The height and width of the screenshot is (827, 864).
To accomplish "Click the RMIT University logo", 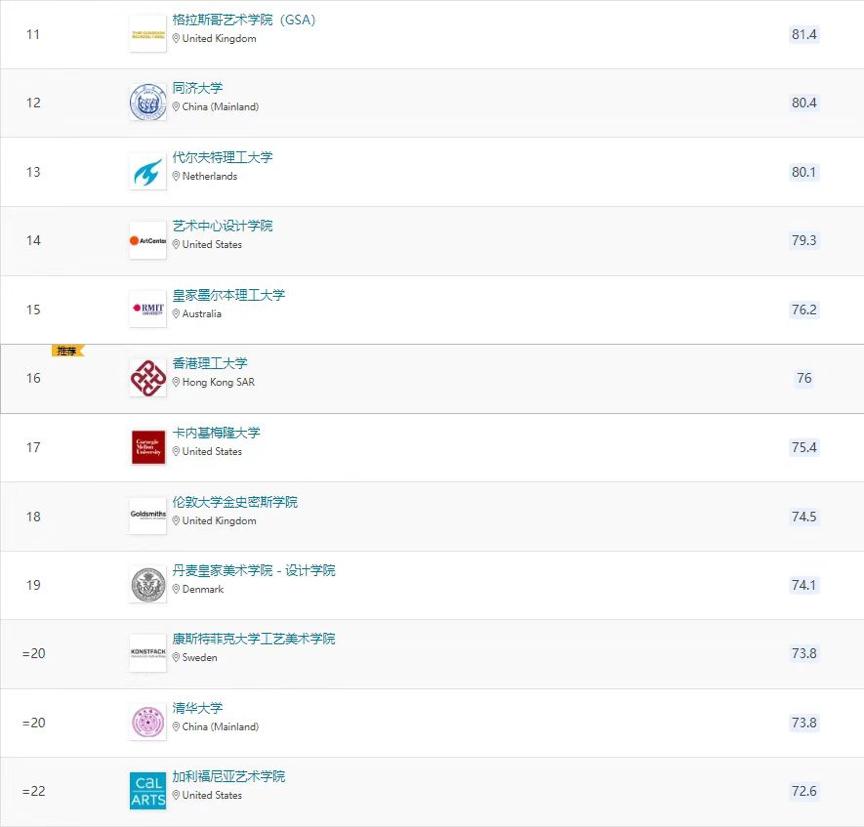I will click(148, 309).
